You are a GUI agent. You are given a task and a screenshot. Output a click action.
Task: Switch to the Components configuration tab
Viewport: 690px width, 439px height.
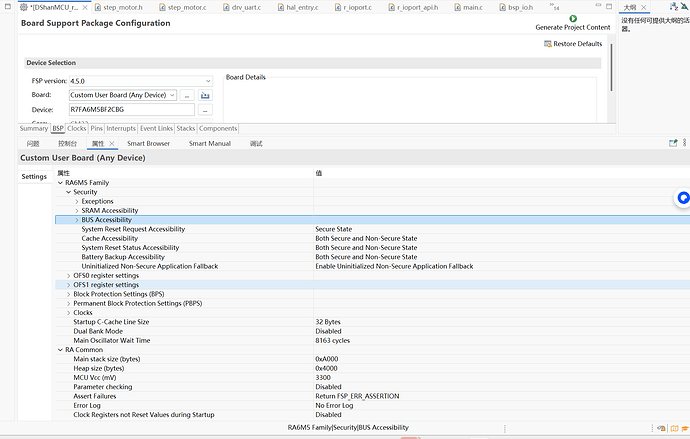(218, 128)
